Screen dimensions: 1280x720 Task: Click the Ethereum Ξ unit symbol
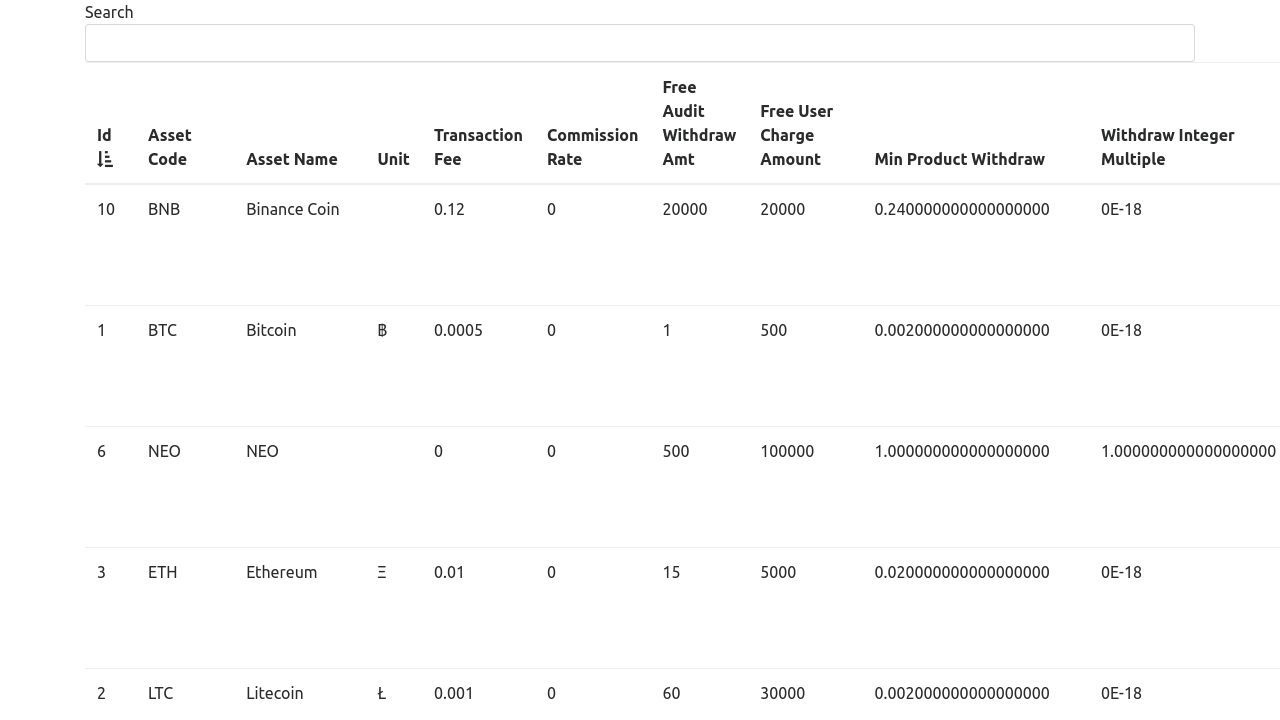pyautogui.click(x=382, y=572)
